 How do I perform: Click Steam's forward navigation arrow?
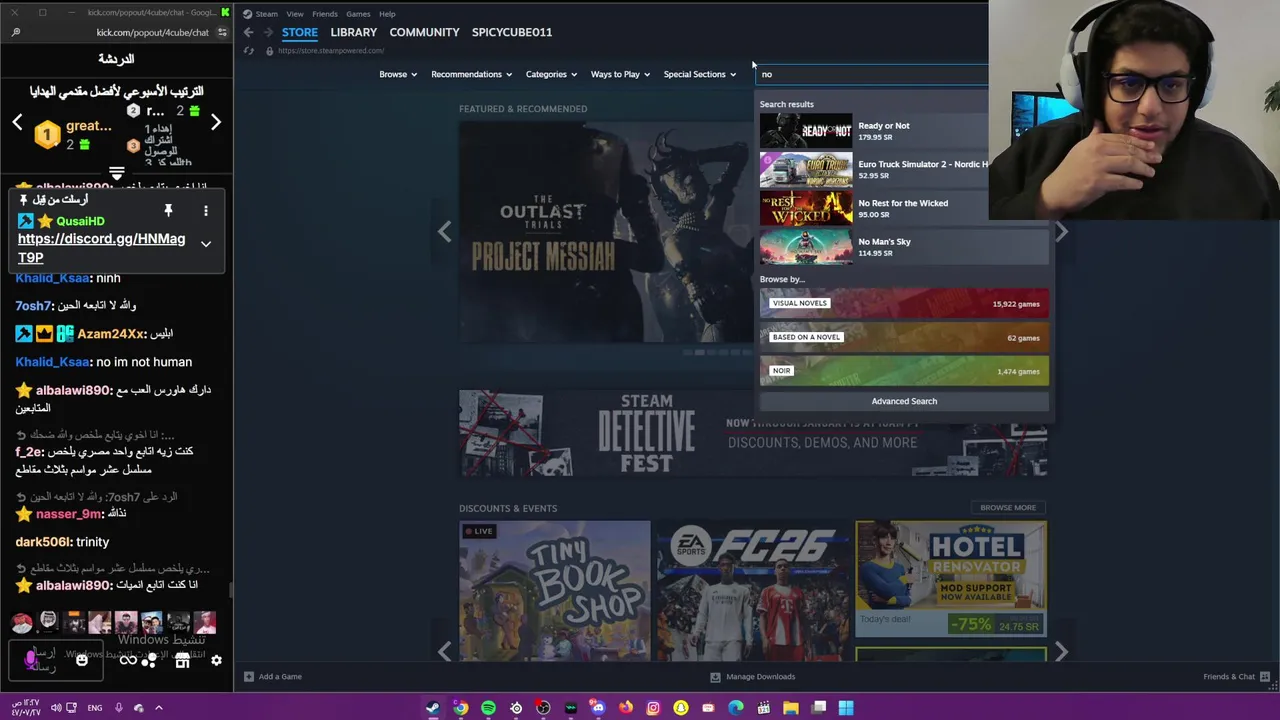click(x=268, y=32)
